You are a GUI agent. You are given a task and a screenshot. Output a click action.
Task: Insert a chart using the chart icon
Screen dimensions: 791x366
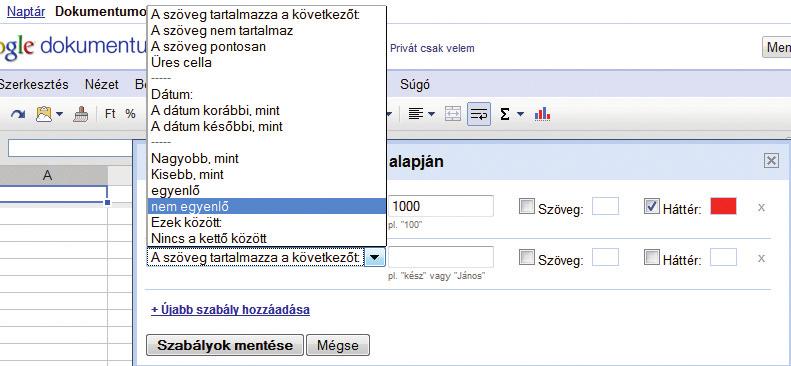click(542, 114)
